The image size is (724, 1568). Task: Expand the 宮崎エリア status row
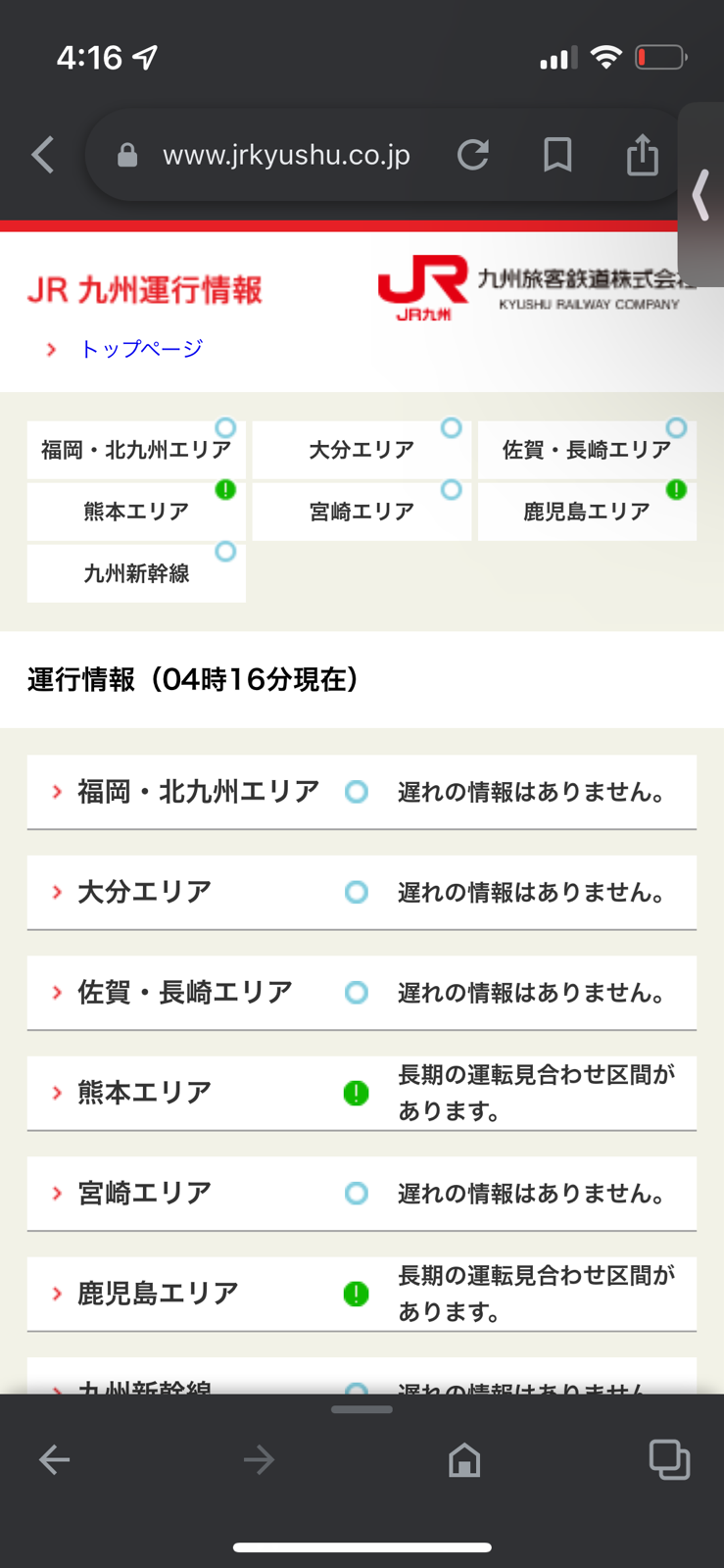coord(362,1193)
